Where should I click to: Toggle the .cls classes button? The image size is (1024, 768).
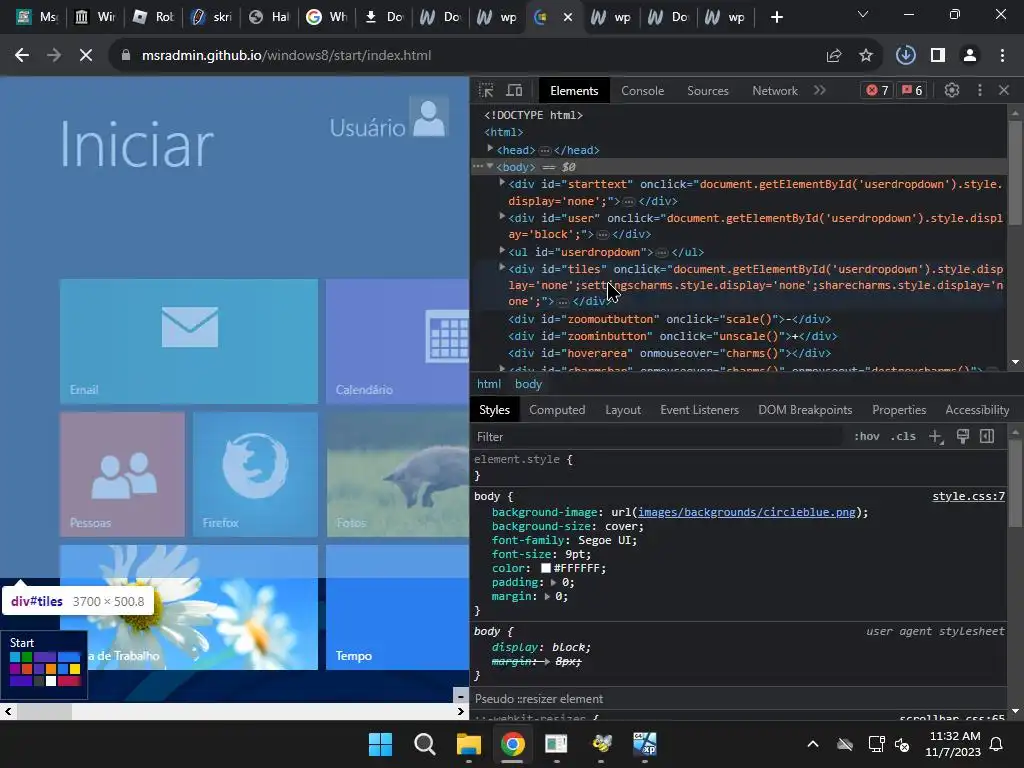click(x=903, y=436)
